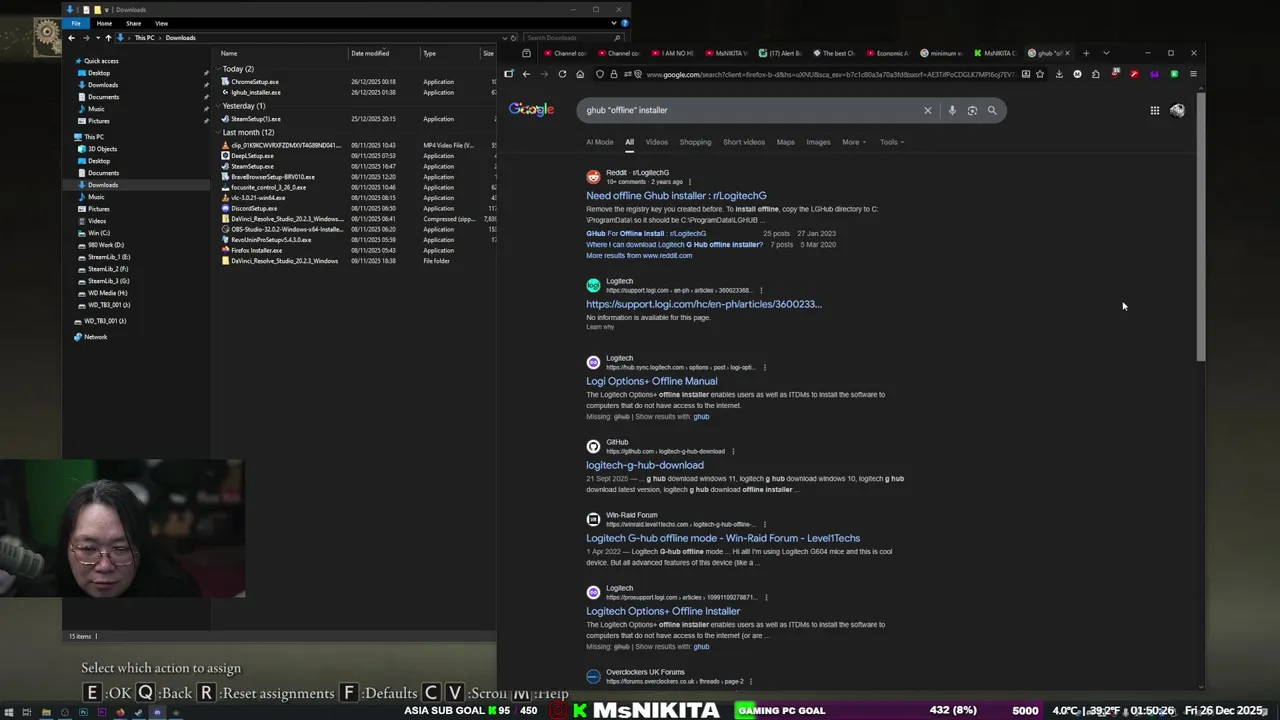This screenshot has height=720, width=1280.
Task: Click the red extension icon in Firefox toolbar
Action: coord(1135,74)
